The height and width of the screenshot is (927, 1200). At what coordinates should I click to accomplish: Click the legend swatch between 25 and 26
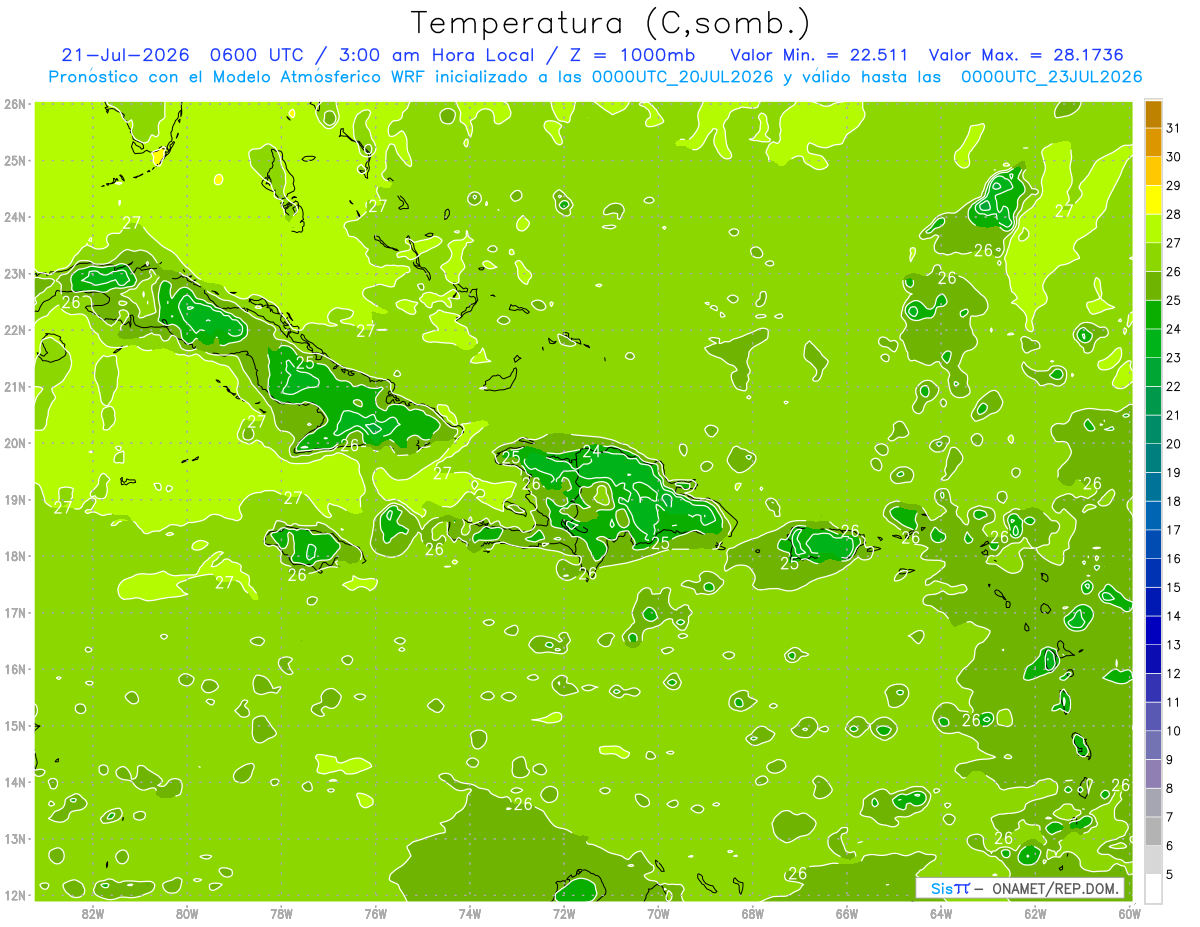[1152, 286]
